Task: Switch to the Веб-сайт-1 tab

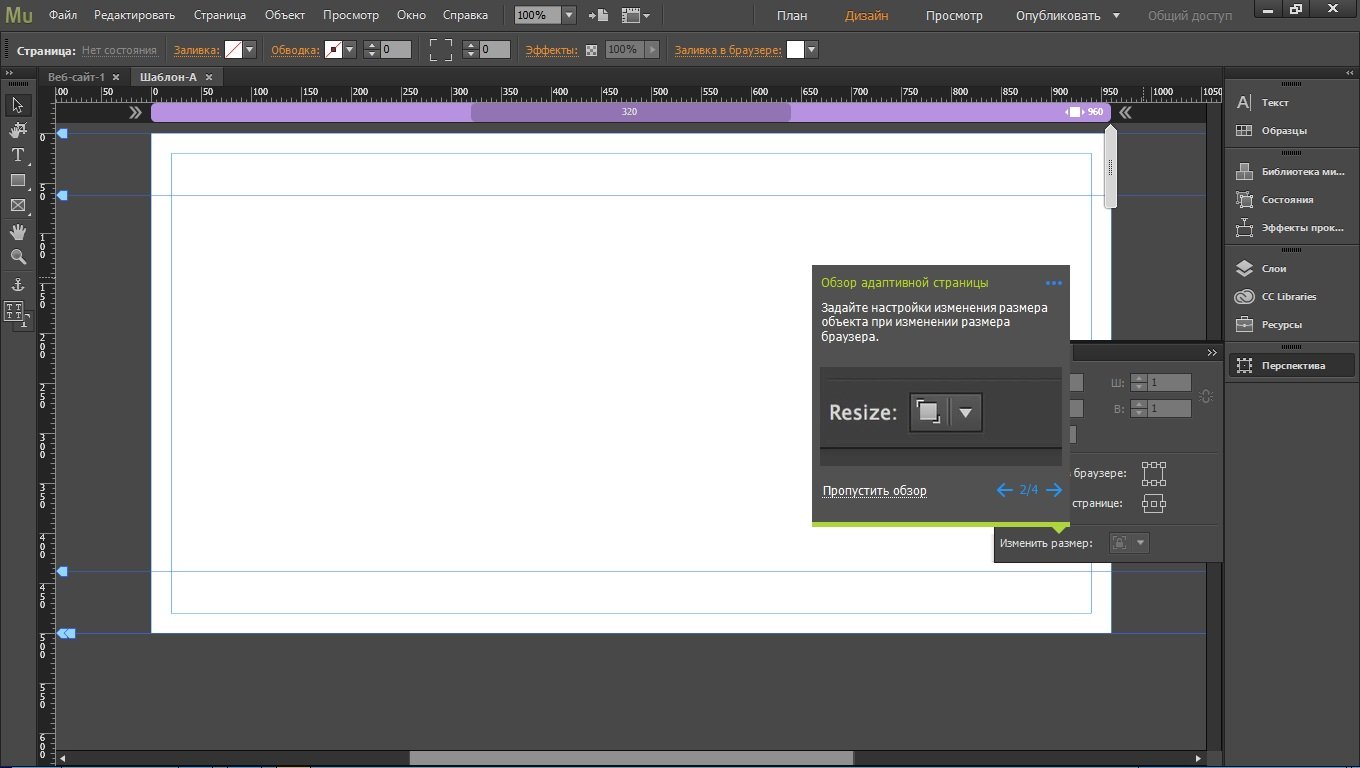Action: [76, 77]
